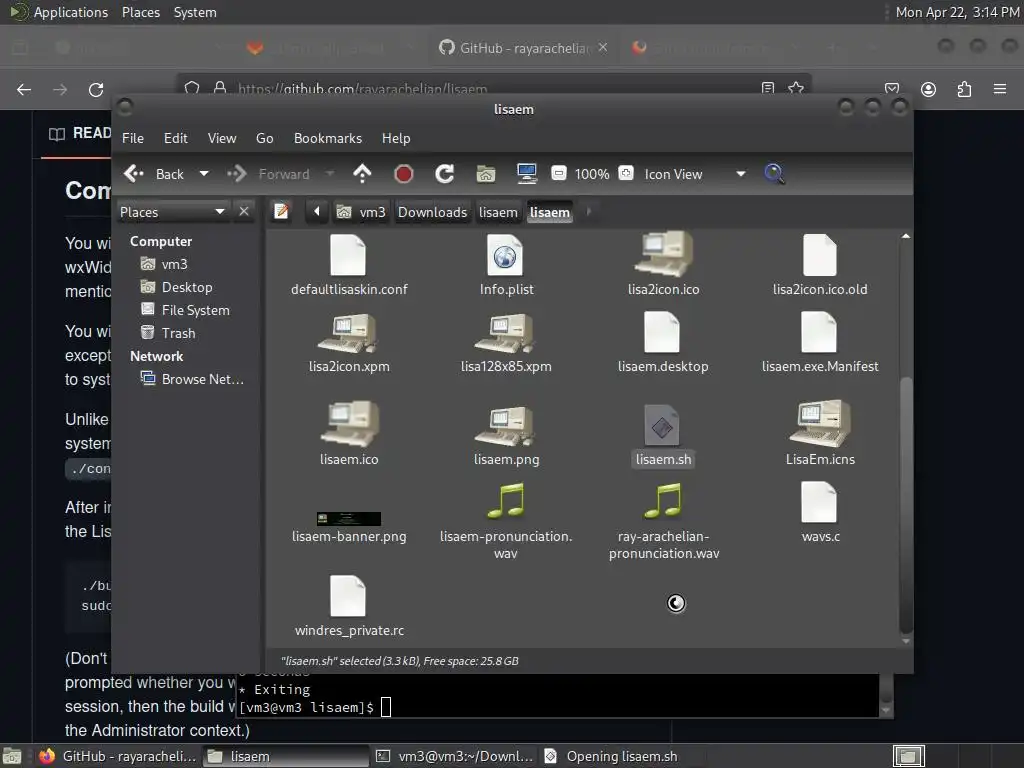
Task: Zoom out file manager view
Action: (x=558, y=174)
